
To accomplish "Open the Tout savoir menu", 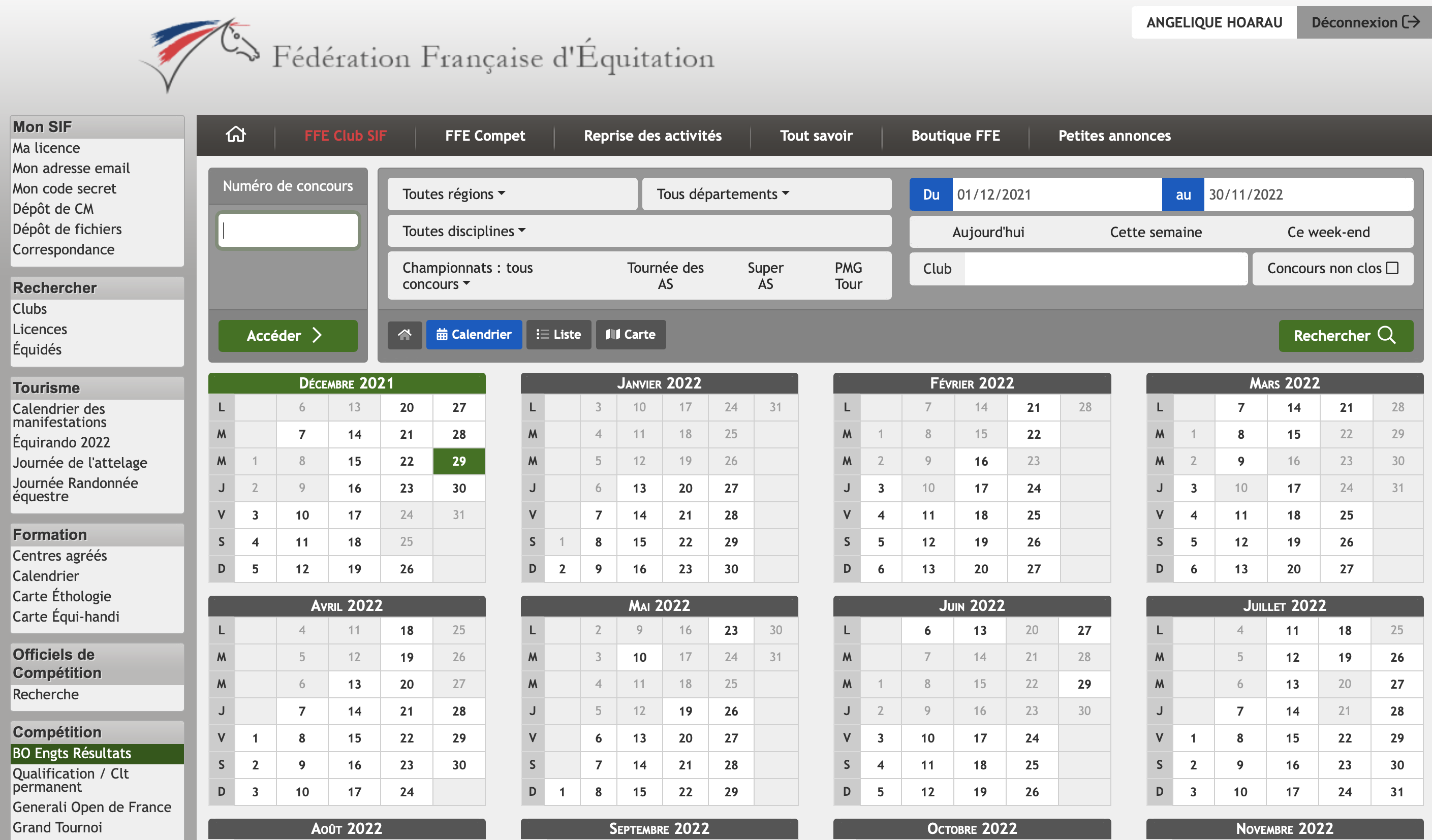I will pos(816,135).
